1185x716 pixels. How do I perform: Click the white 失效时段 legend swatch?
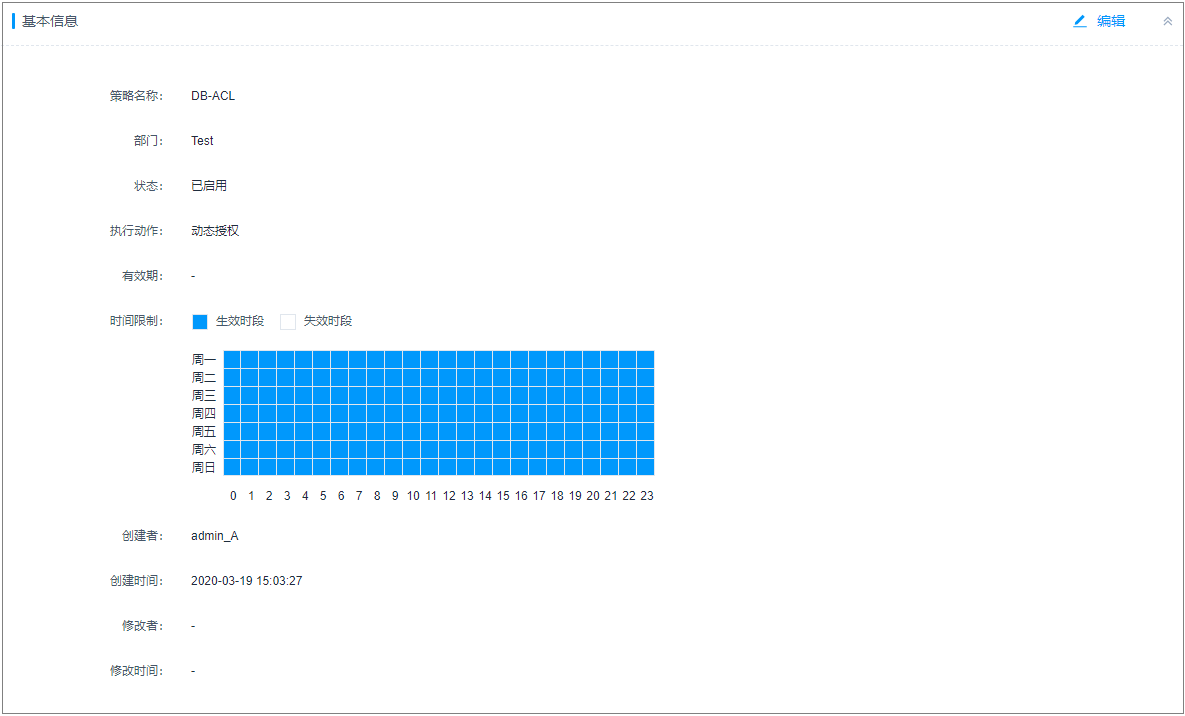[288, 321]
